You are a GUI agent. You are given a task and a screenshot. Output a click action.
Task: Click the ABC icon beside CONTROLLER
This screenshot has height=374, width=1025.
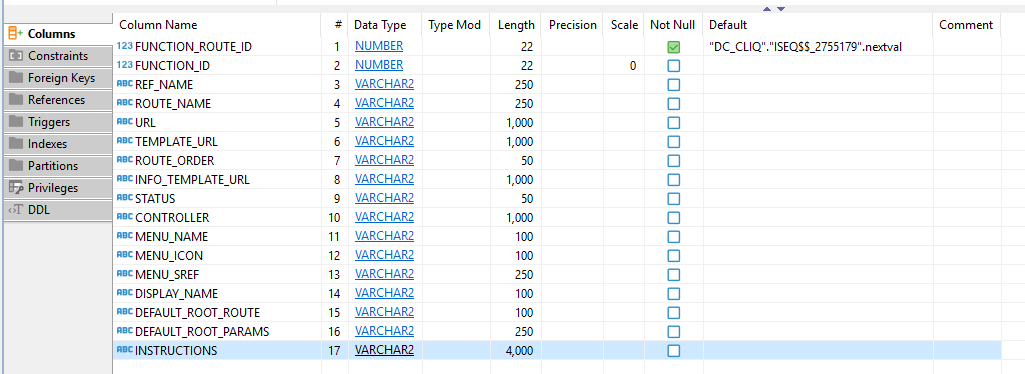click(x=124, y=217)
